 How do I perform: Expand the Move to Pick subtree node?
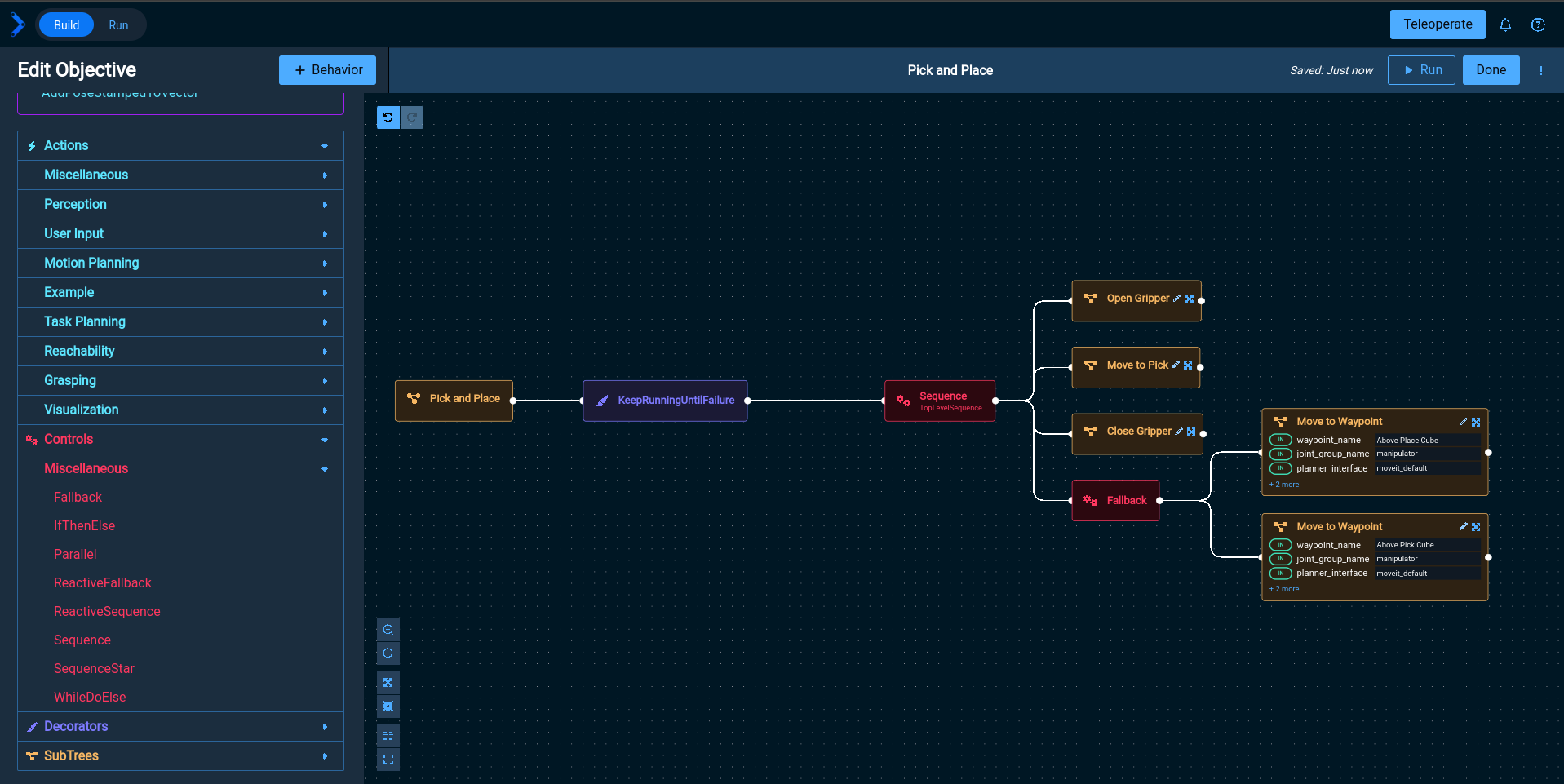pos(1188,365)
